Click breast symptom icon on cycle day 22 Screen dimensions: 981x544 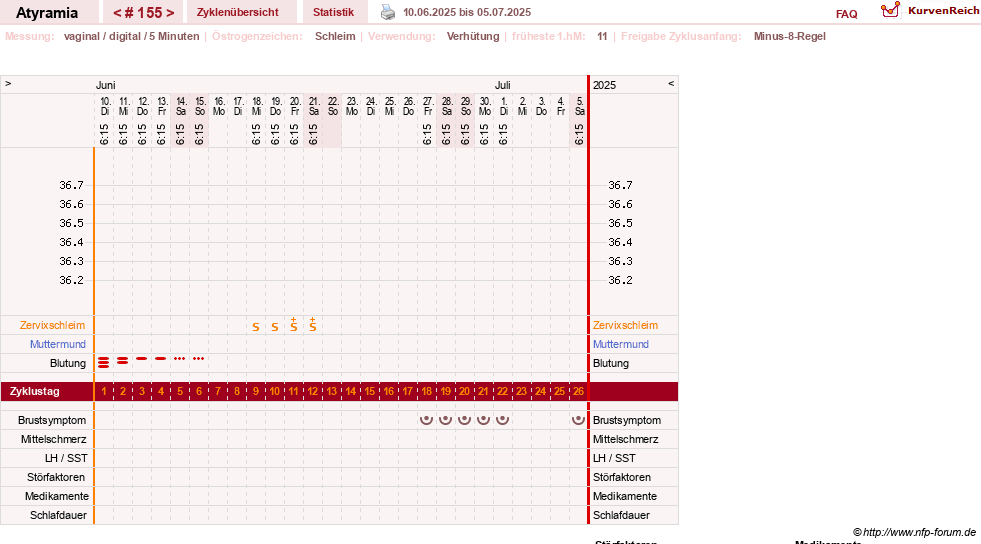[502, 420]
